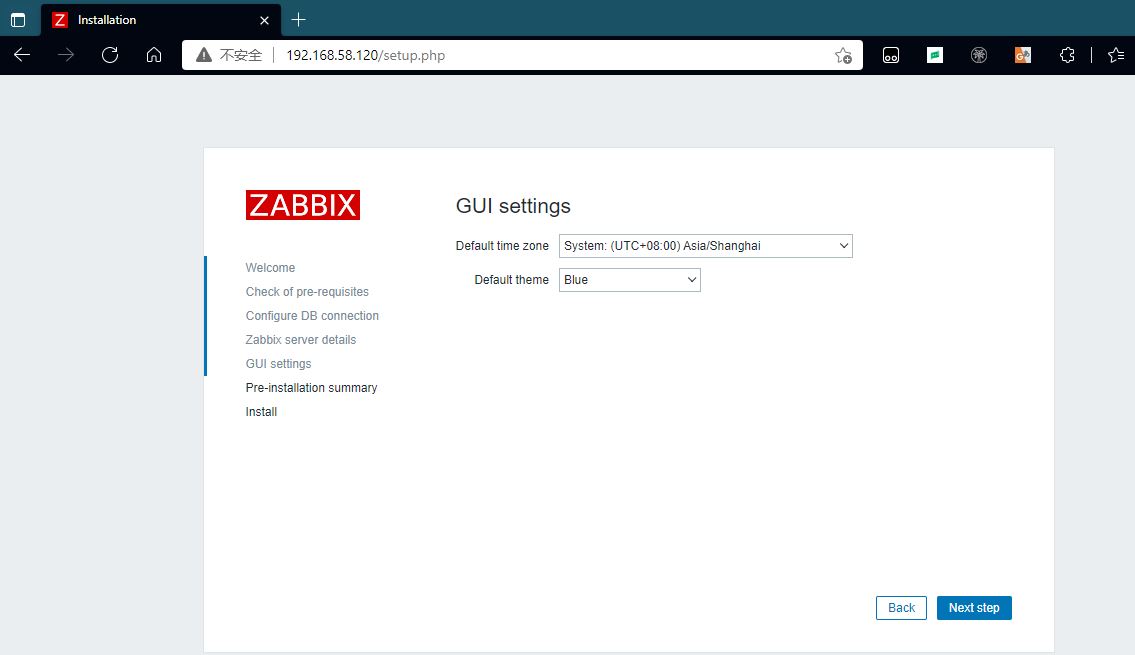1135x655 pixels.
Task: Open the tab actions menu icon
Action: 18,20
